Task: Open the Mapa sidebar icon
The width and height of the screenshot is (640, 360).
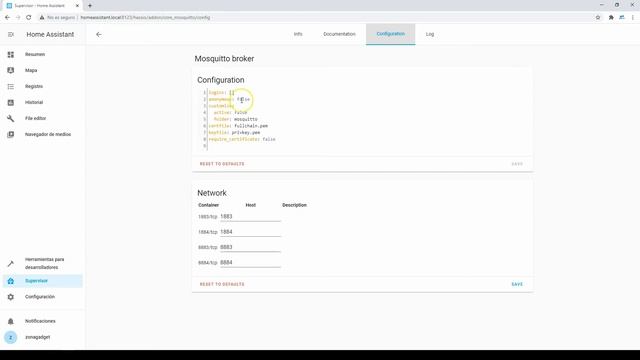Action: 11,70
